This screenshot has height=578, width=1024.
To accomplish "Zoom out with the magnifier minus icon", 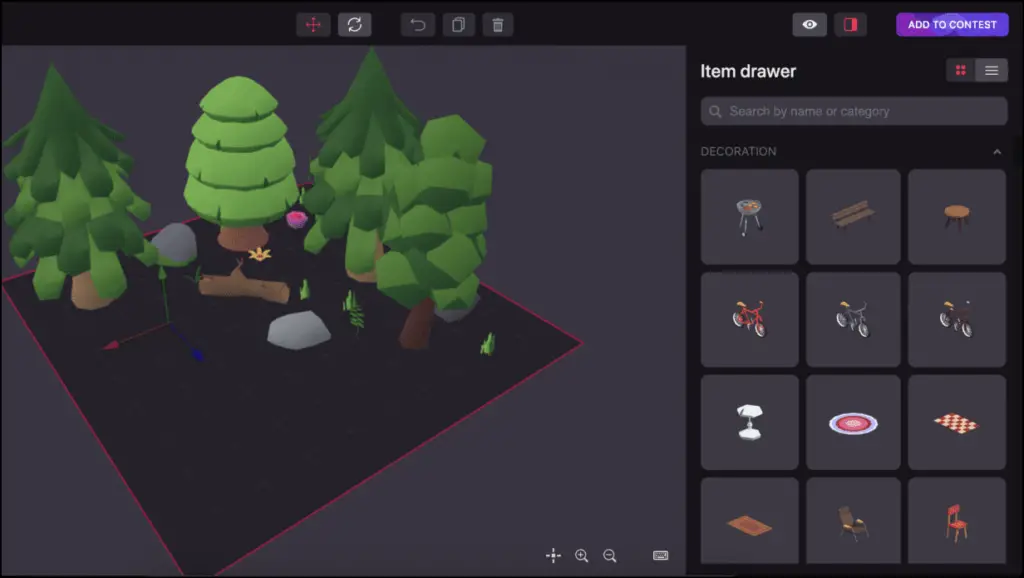I will [609, 555].
